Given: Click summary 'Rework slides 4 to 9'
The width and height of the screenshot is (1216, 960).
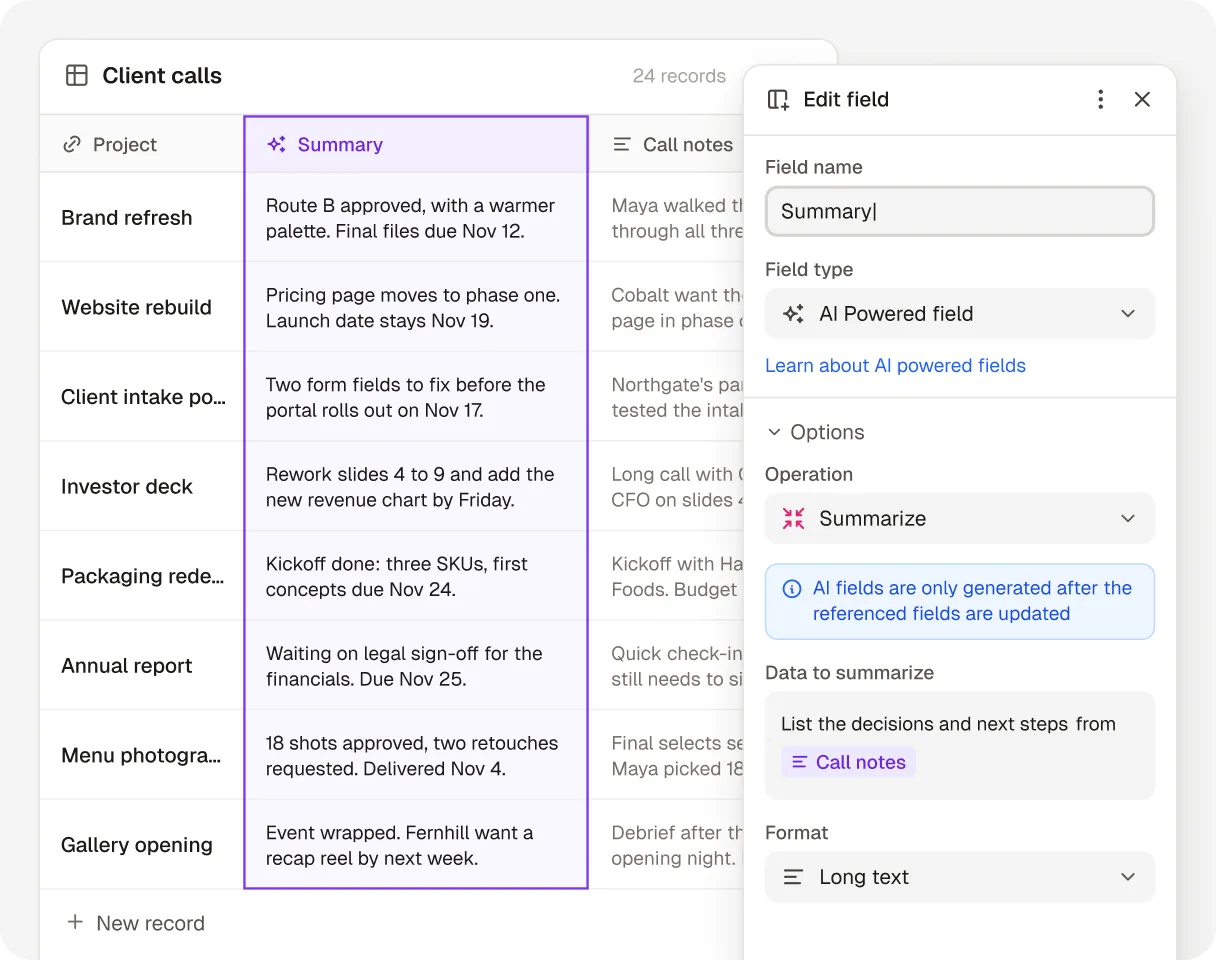Looking at the screenshot, I should (416, 487).
